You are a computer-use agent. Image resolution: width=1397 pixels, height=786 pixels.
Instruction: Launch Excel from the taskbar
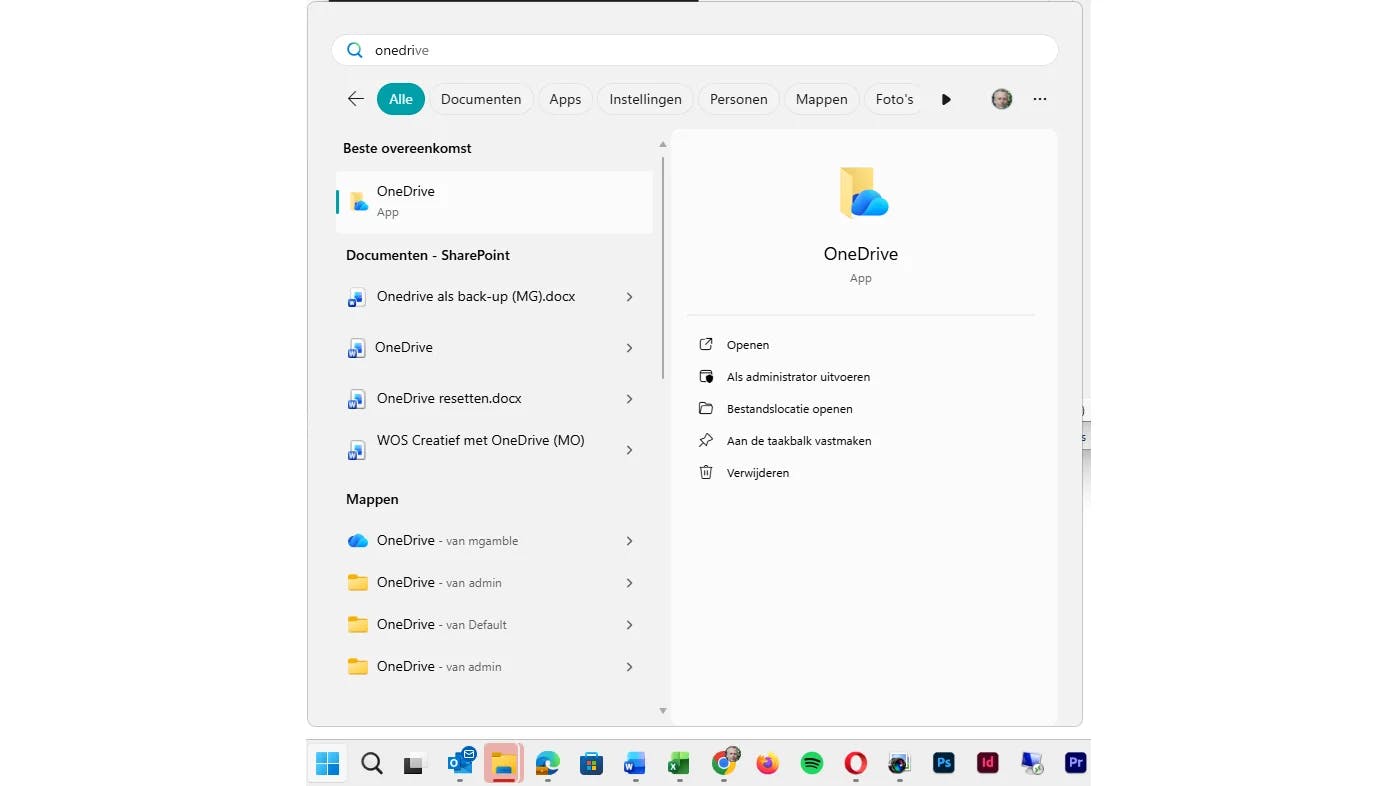(x=678, y=763)
